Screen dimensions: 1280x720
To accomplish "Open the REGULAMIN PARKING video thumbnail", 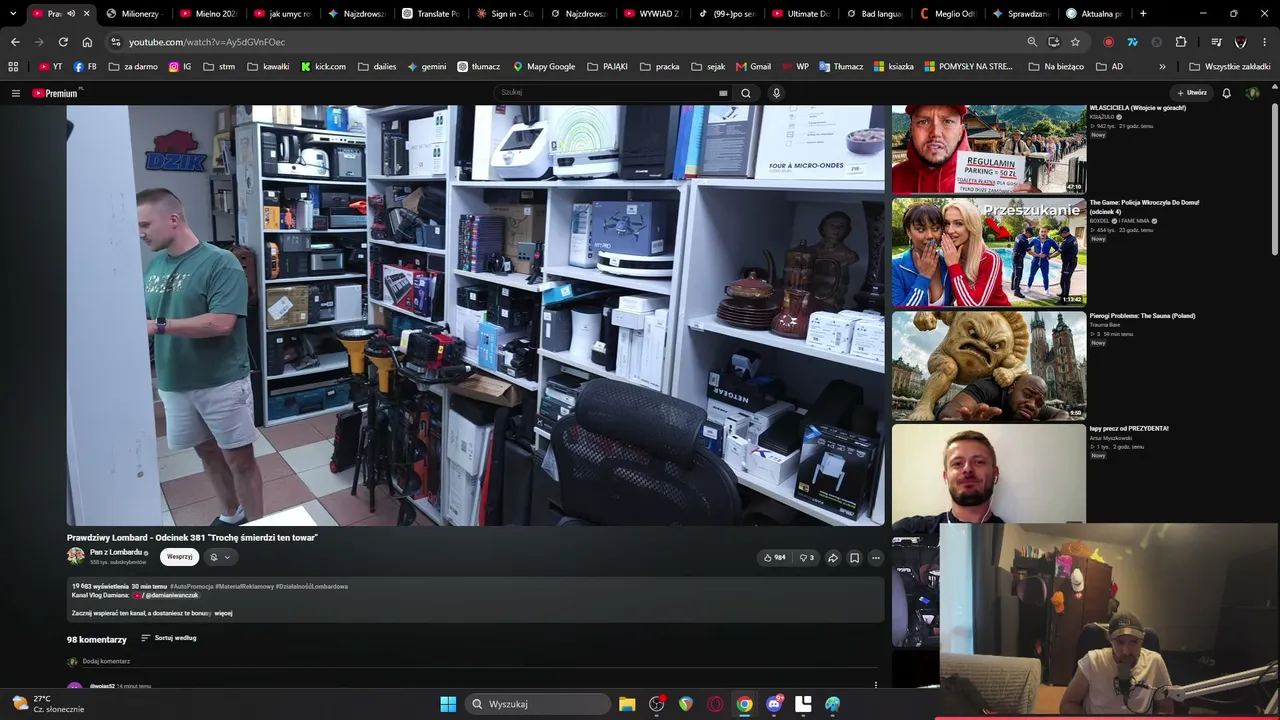I will coord(989,148).
